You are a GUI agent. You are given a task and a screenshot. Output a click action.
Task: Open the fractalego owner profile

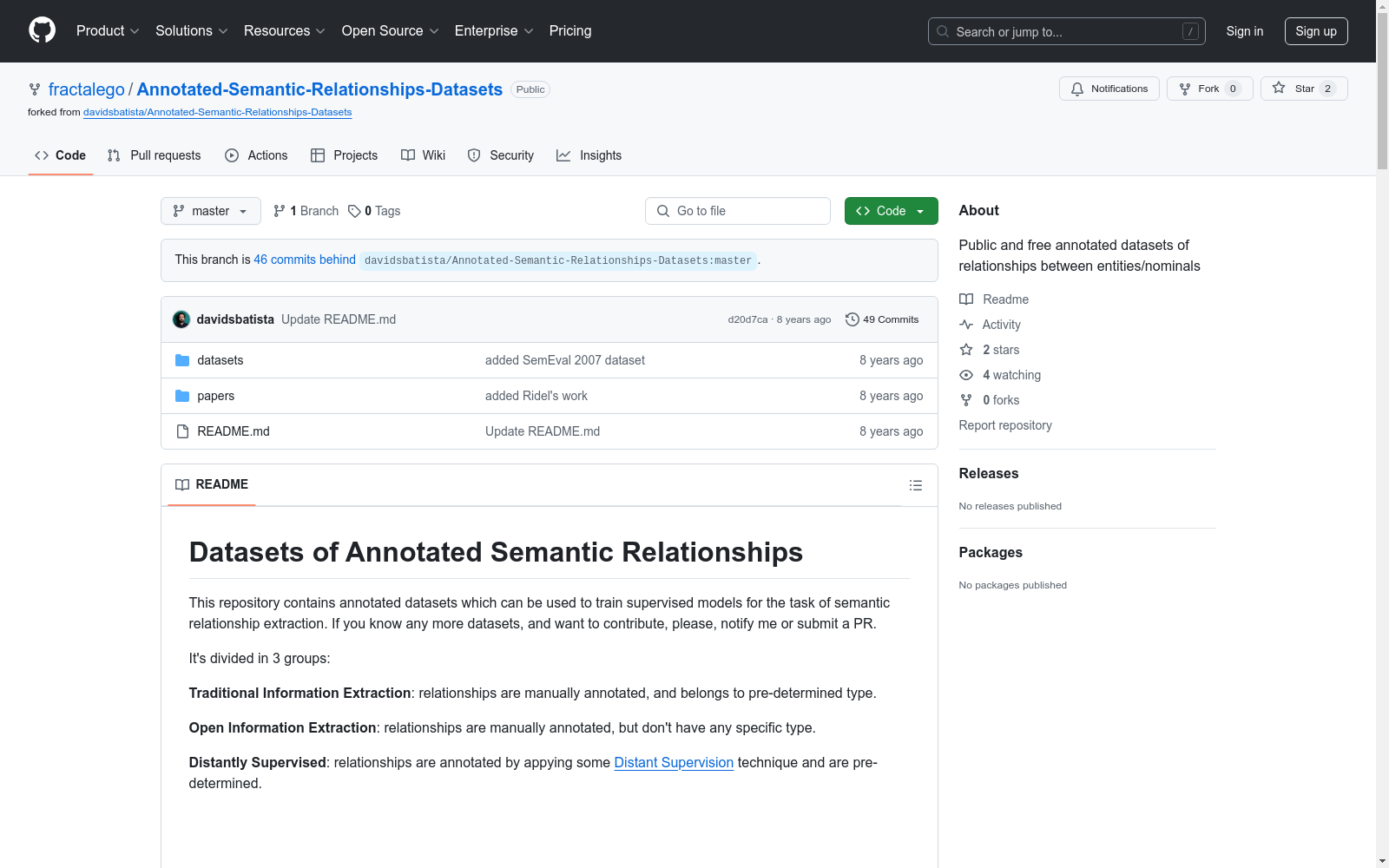point(87,89)
